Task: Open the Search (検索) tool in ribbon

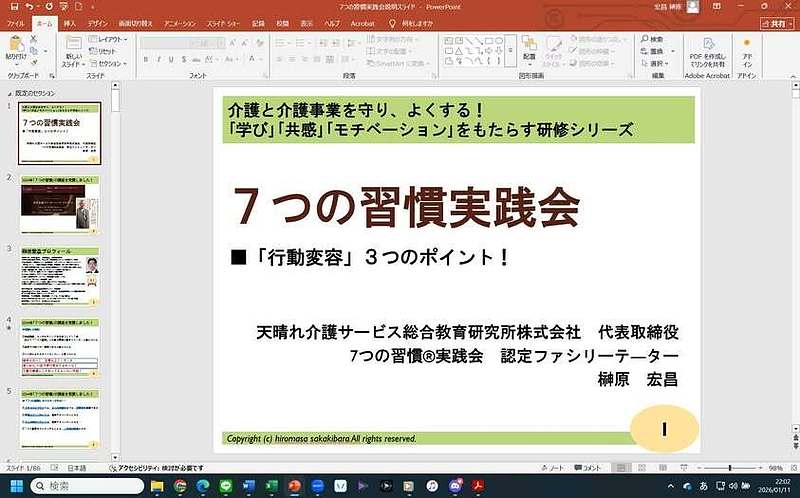Action: 651,39
